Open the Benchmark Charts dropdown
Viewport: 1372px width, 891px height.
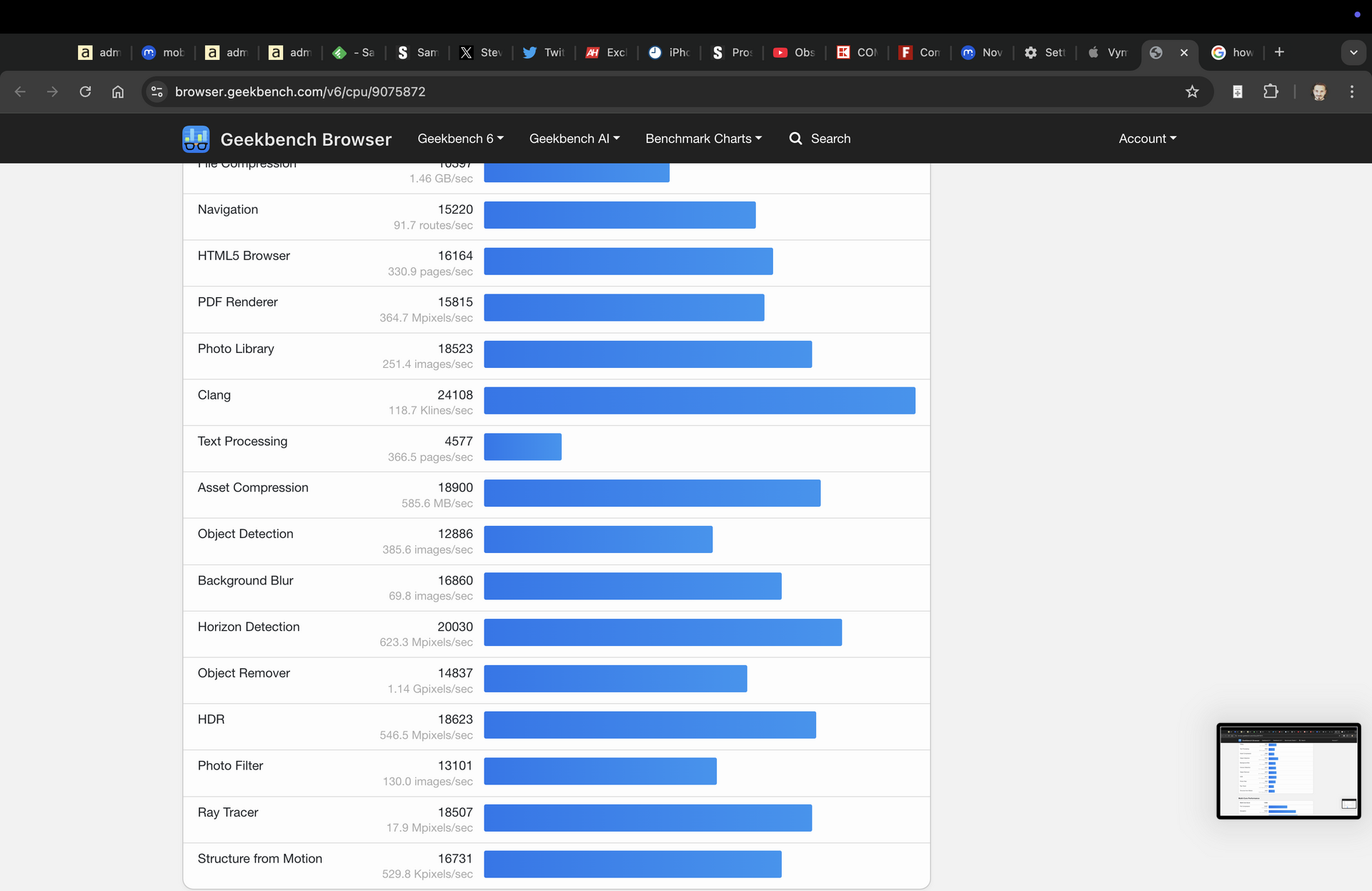pos(703,139)
